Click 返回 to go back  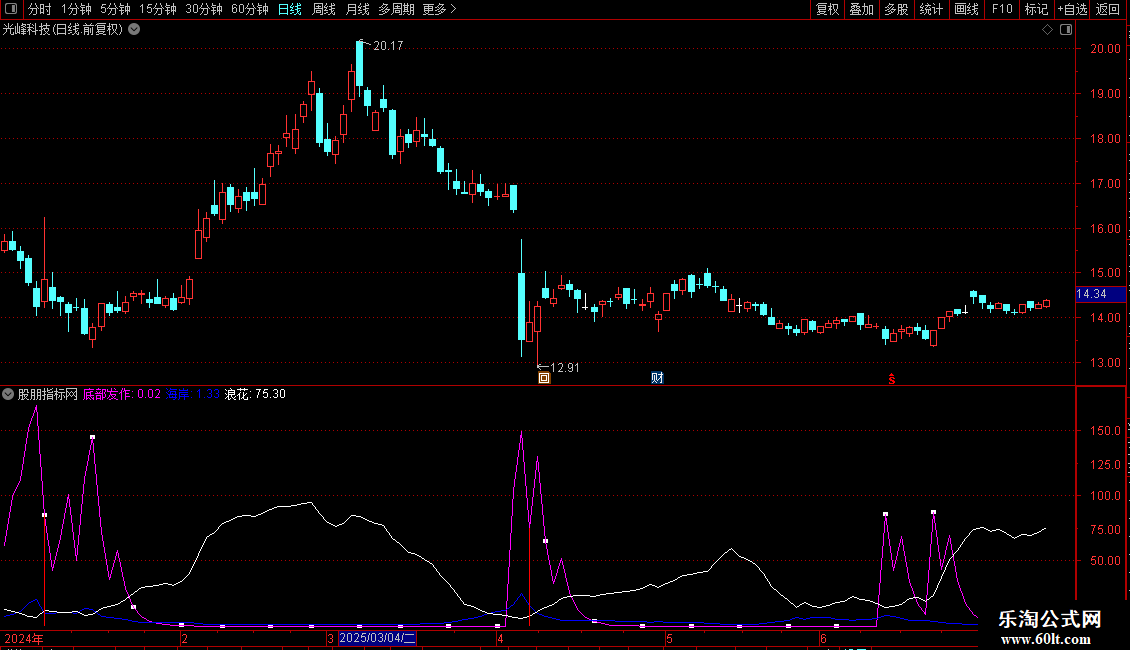click(x=1108, y=9)
